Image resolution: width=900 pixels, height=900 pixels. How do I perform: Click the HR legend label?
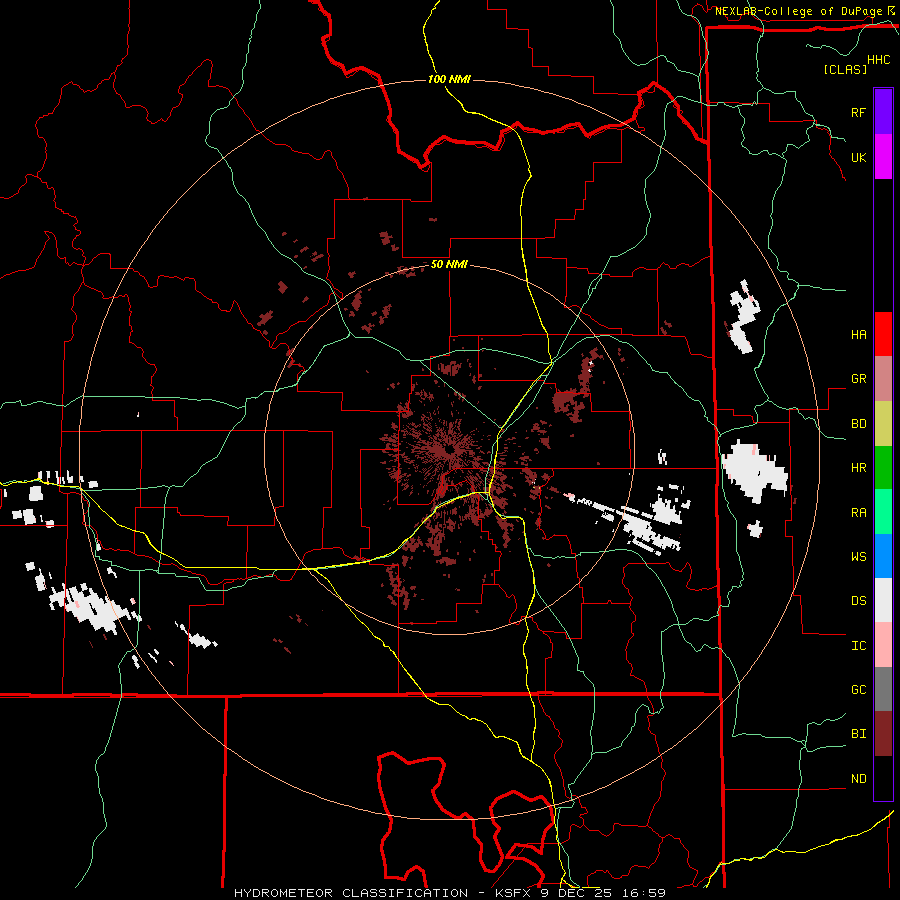pyautogui.click(x=858, y=468)
